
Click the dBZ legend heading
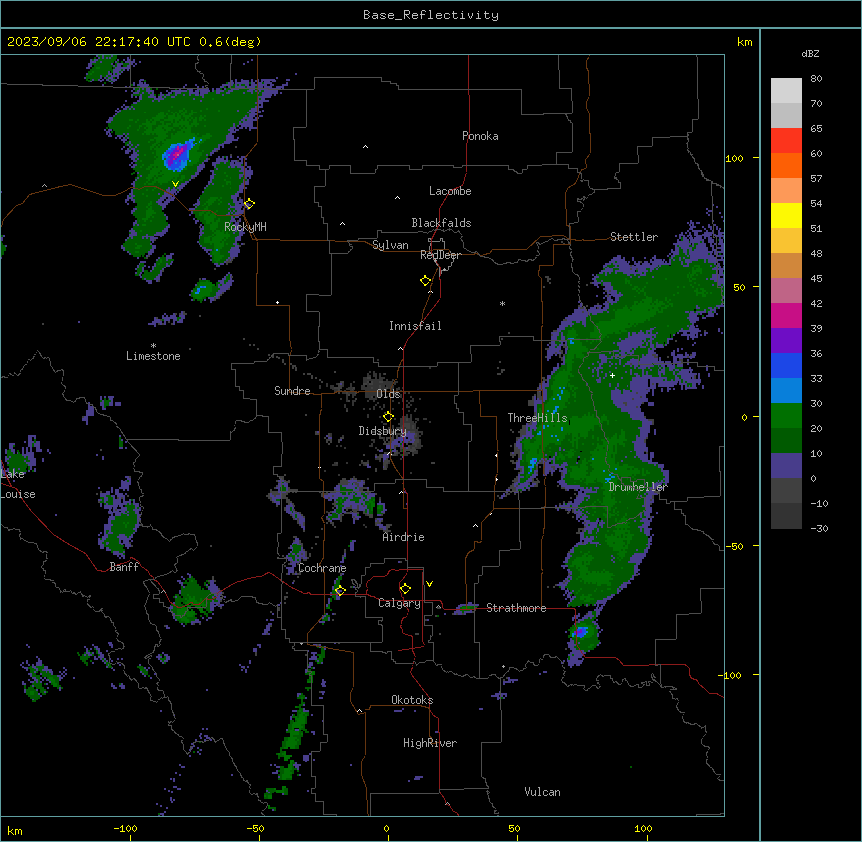pos(810,53)
